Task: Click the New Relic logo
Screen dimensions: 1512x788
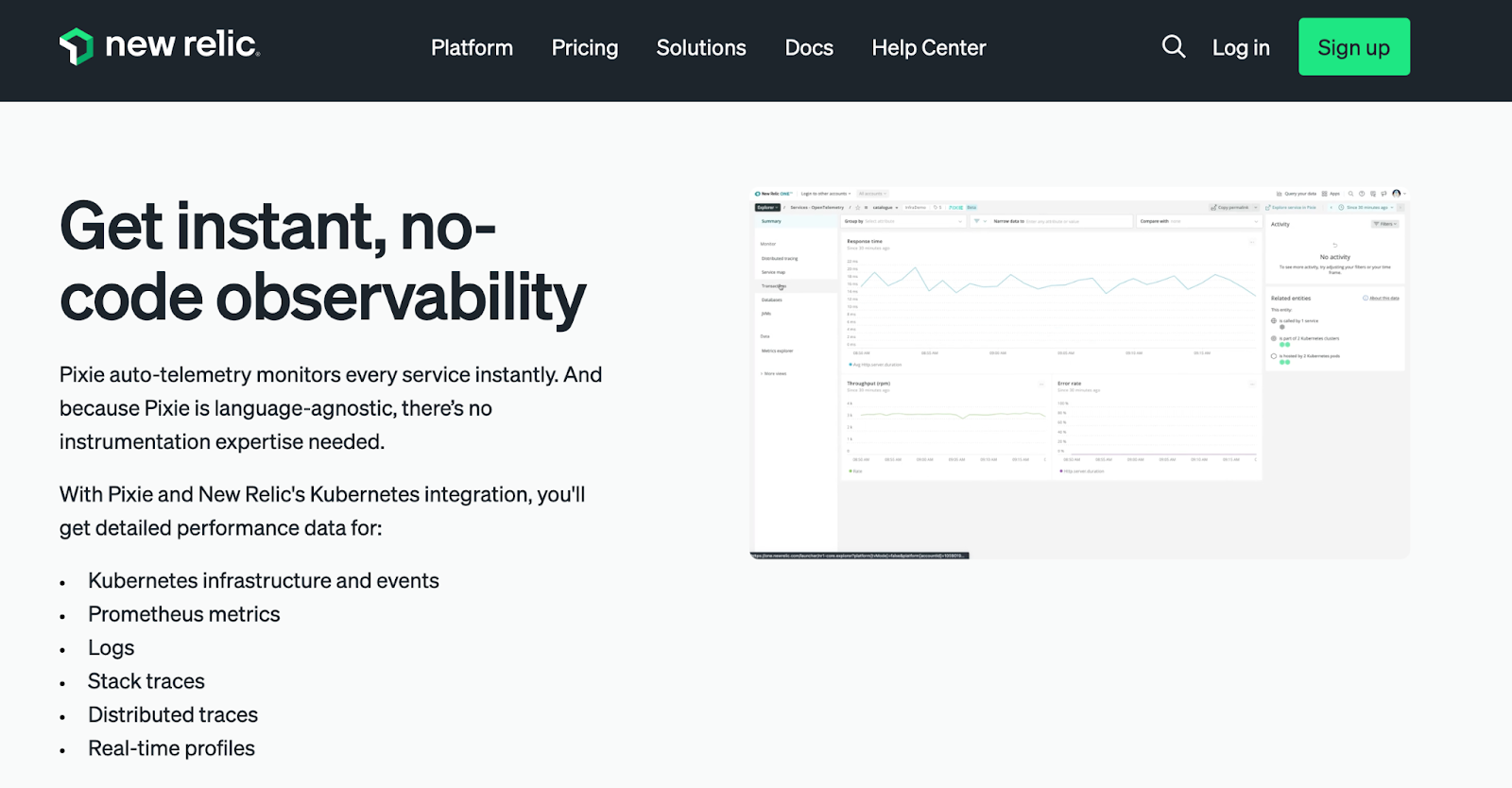Action: click(x=160, y=46)
